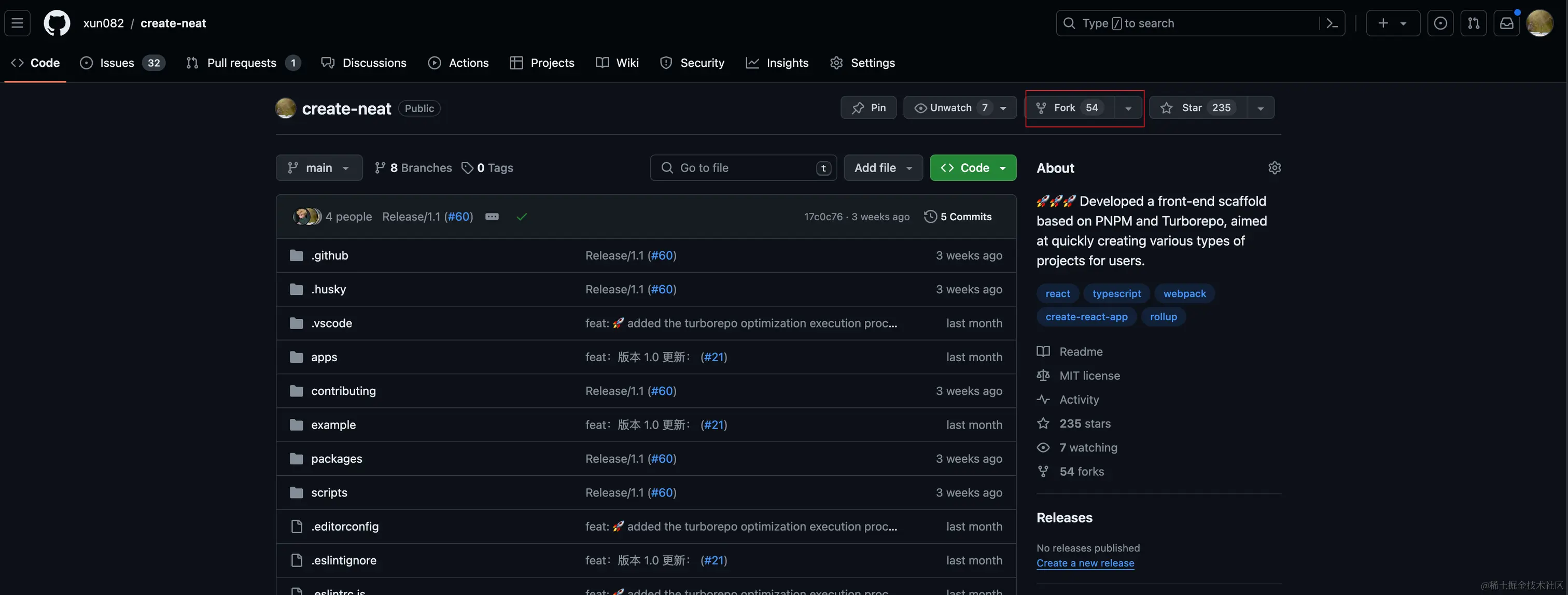Expand the commit message ellipsis
1568x595 pixels.
[492, 217]
